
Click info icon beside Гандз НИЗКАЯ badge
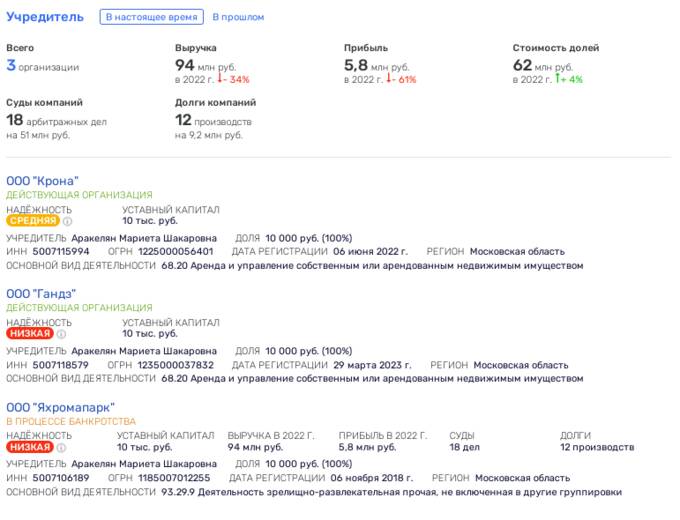click(61, 334)
